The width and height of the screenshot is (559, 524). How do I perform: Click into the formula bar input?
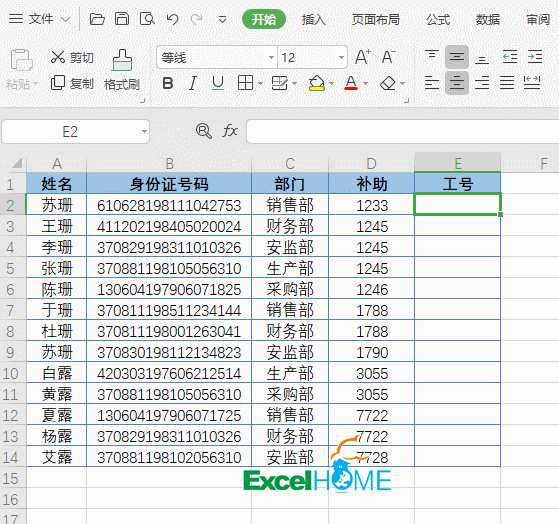coord(403,131)
